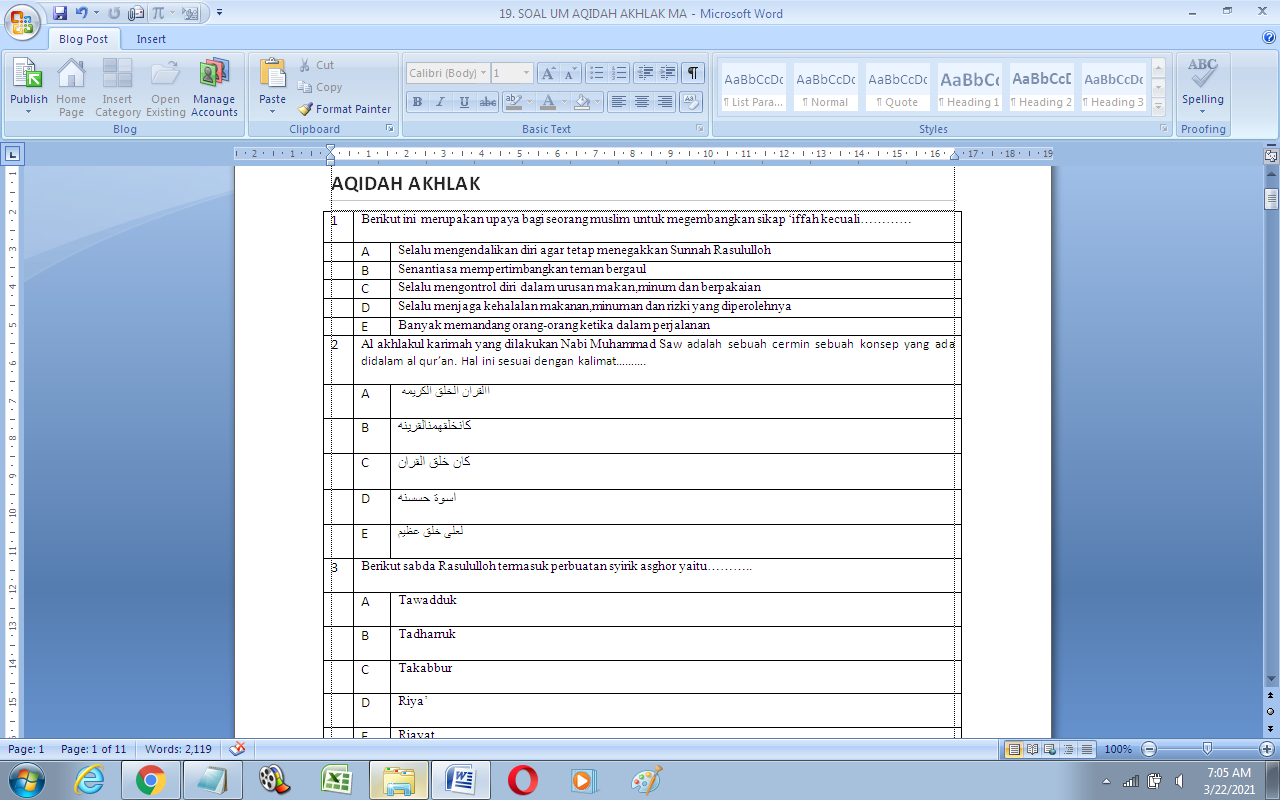Image resolution: width=1280 pixels, height=800 pixels.
Task: Toggle the ruler view button above scrollbar
Action: point(1271,156)
